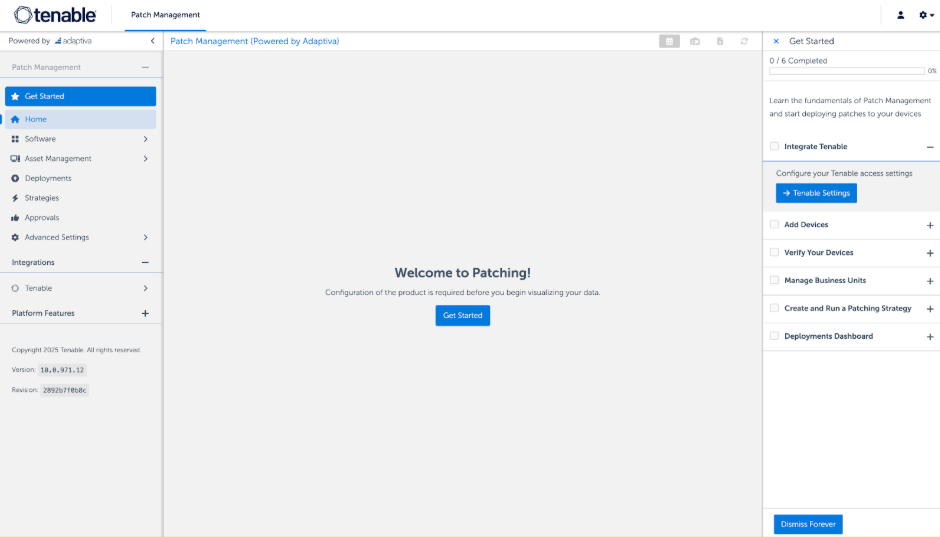Expand the Software submenu chevron
This screenshot has width=940, height=537.
[x=145, y=139]
